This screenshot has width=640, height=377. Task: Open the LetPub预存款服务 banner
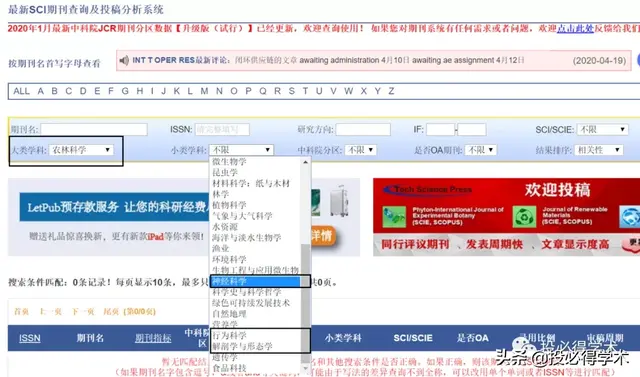tap(184, 217)
